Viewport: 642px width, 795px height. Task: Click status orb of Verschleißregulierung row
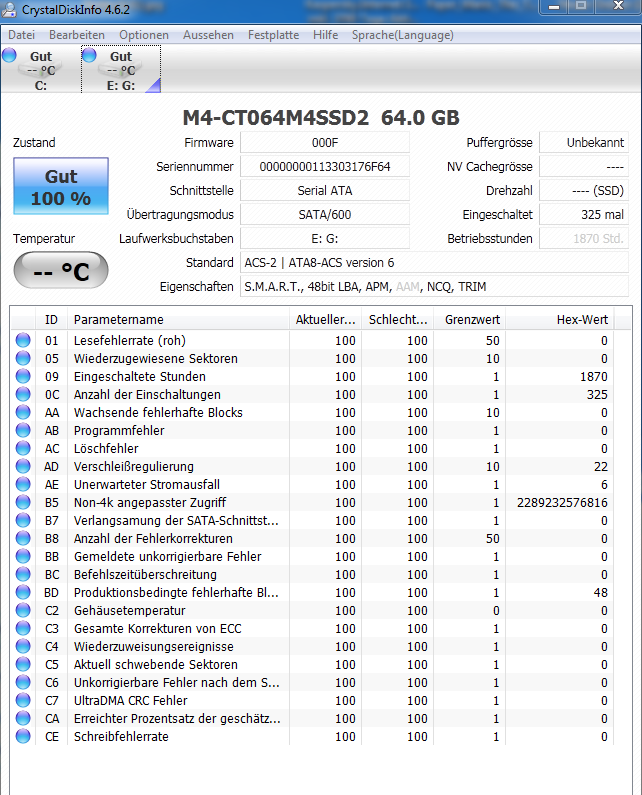(x=23, y=466)
